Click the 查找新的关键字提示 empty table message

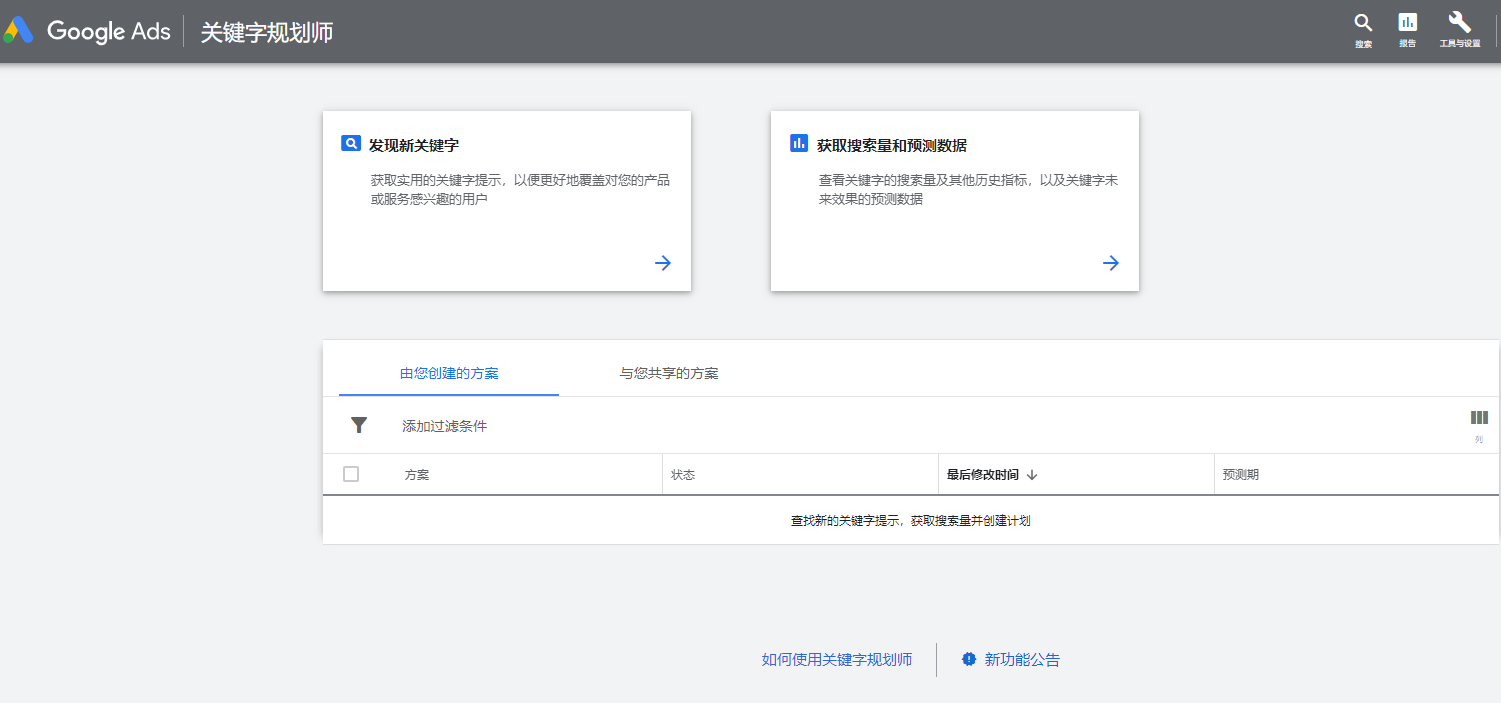[x=910, y=521]
